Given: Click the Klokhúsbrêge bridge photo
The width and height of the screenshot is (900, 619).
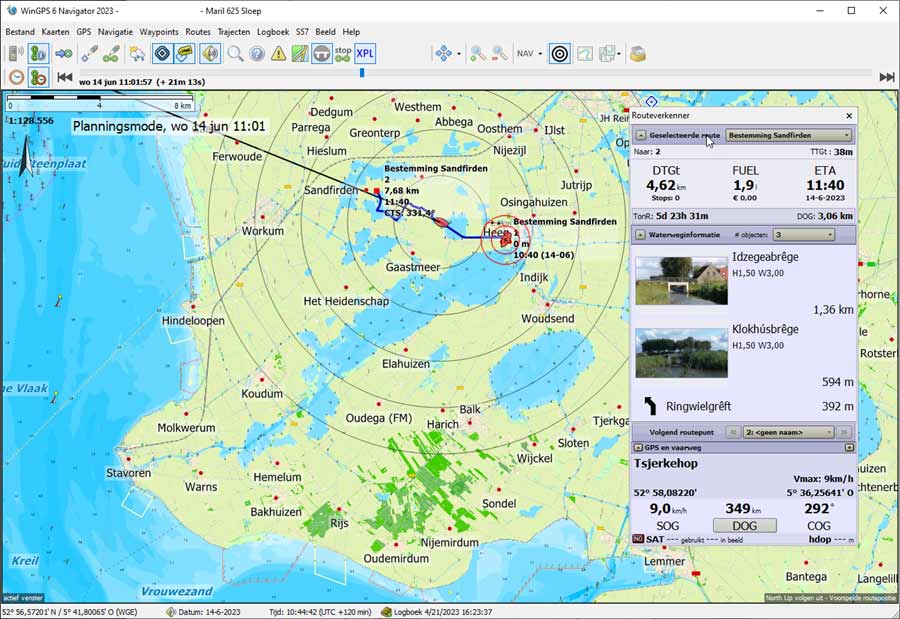Looking at the screenshot, I should [681, 353].
